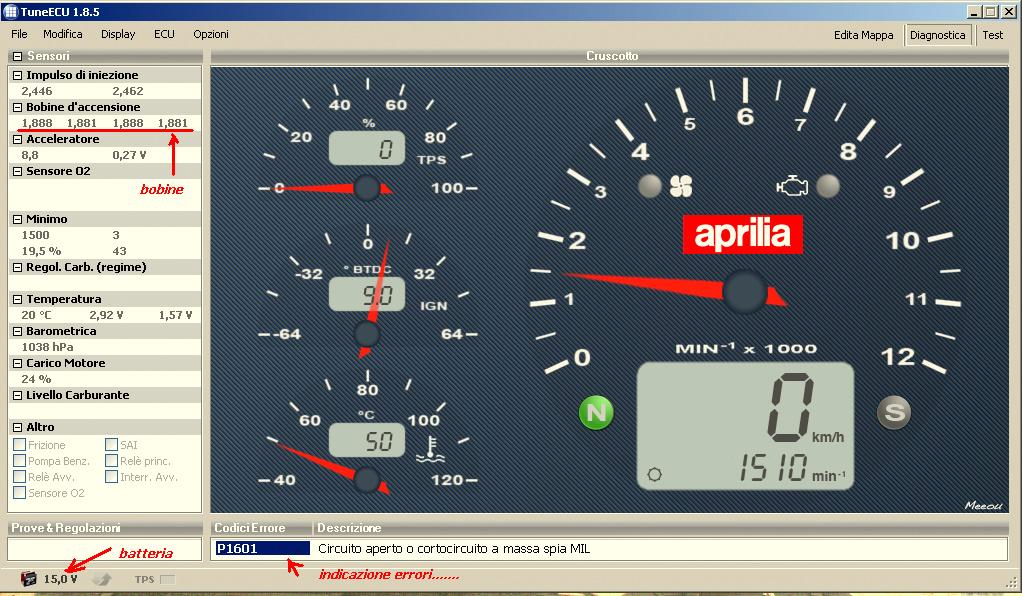This screenshot has width=1022, height=596.
Task: Collapse the Sensori panel
Action: pyautogui.click(x=18, y=56)
